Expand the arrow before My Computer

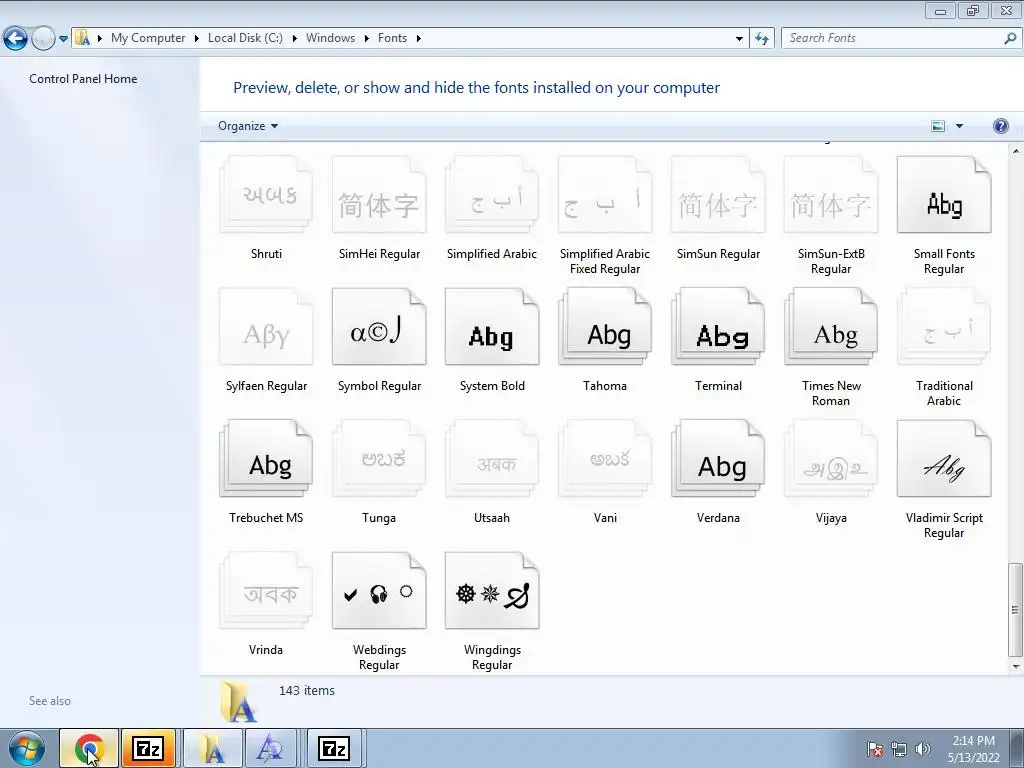[x=99, y=39]
